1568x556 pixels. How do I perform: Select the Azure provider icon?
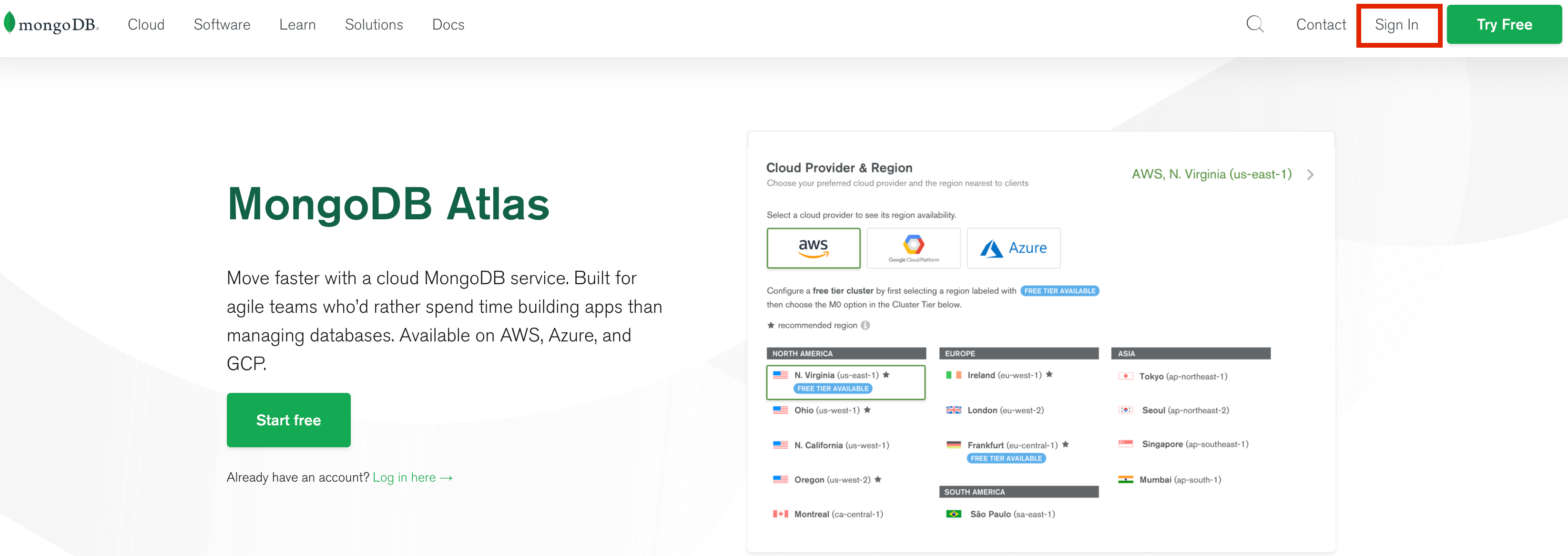[x=1013, y=248]
